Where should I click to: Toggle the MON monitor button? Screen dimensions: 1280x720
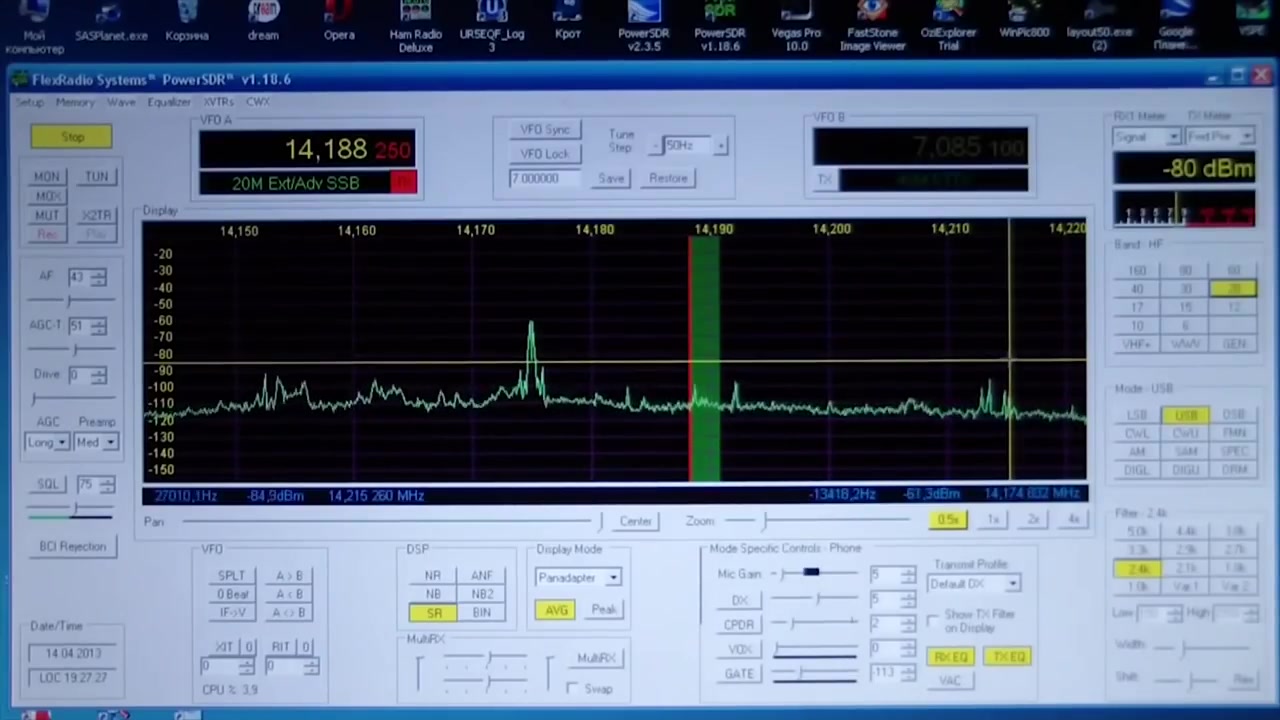pos(47,176)
